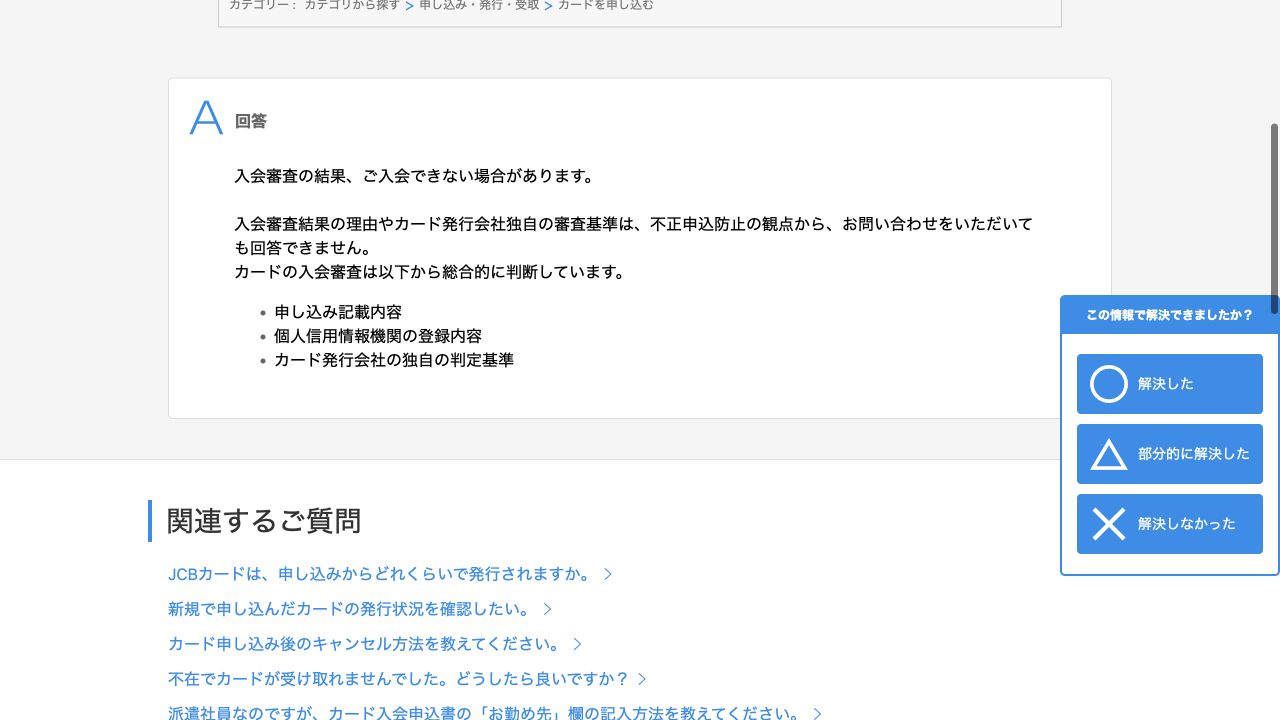The width and height of the screenshot is (1280, 720).
Task: Click chevron after 派遣社員 question link
Action: pos(818,714)
